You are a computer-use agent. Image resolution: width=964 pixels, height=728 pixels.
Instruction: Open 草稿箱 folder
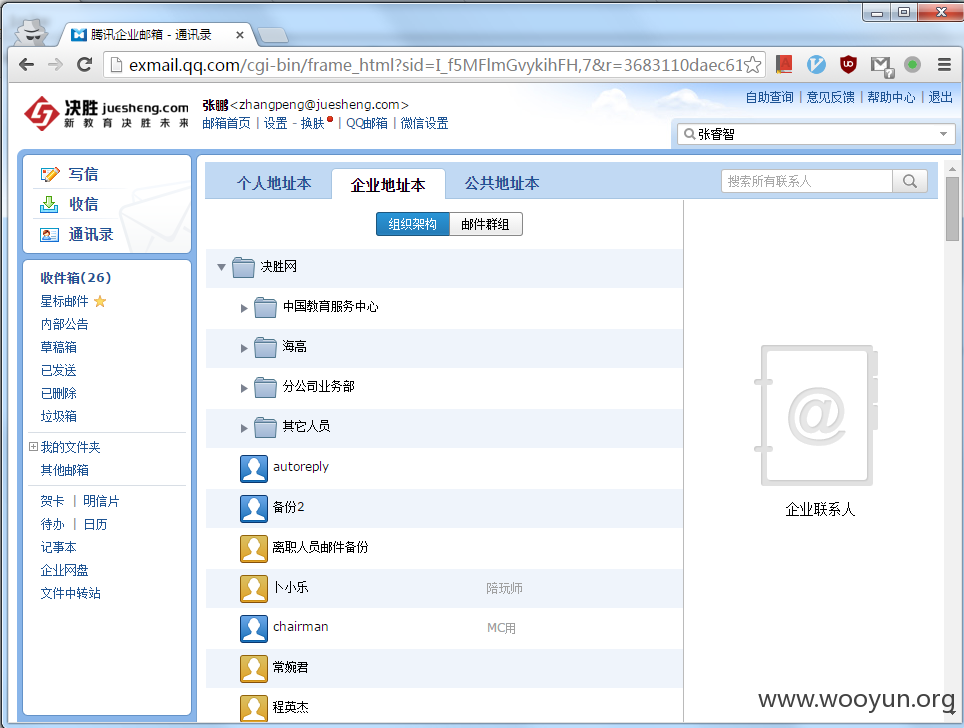[x=58, y=347]
